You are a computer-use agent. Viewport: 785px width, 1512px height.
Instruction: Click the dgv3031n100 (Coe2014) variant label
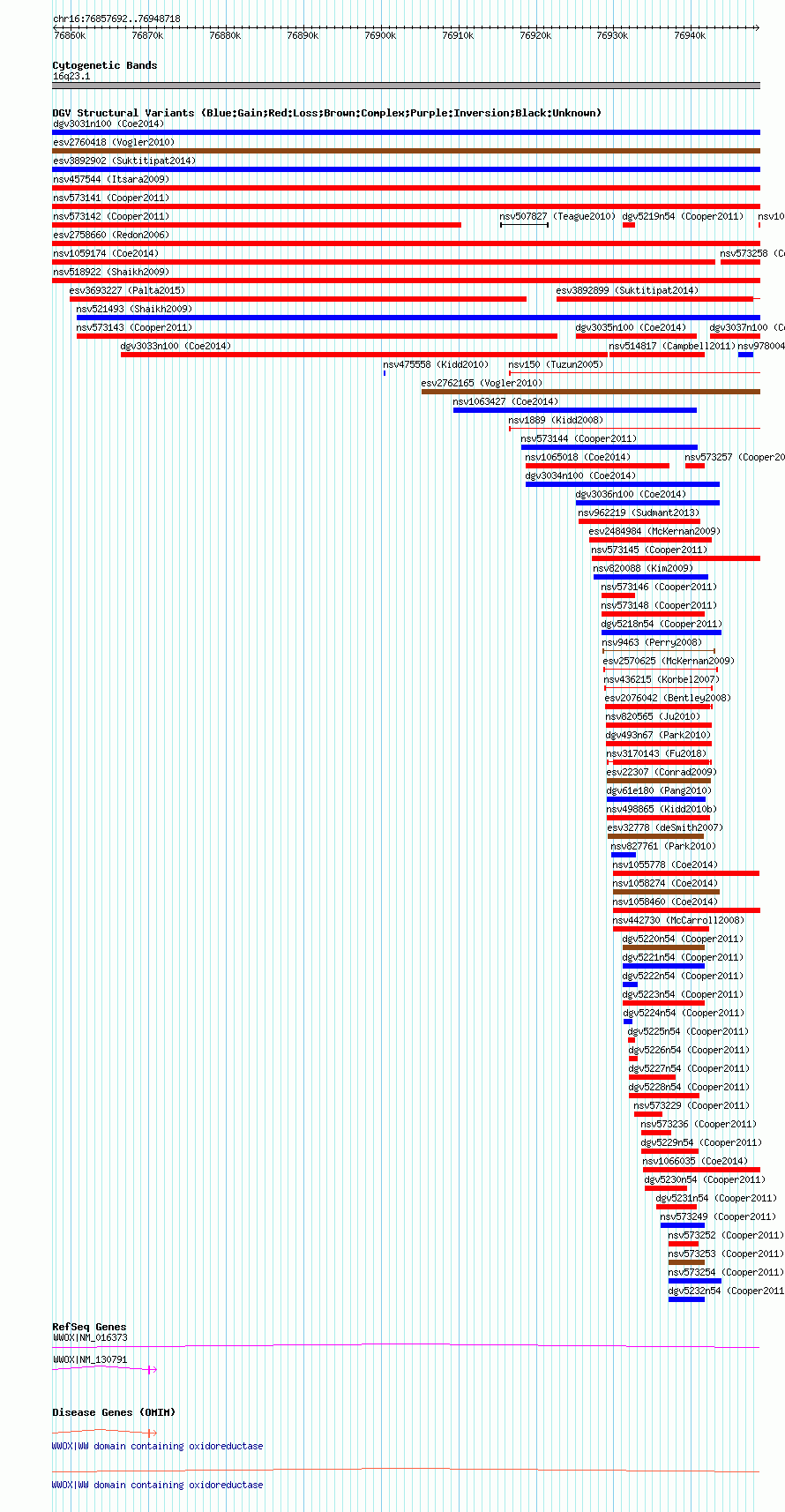click(x=108, y=124)
